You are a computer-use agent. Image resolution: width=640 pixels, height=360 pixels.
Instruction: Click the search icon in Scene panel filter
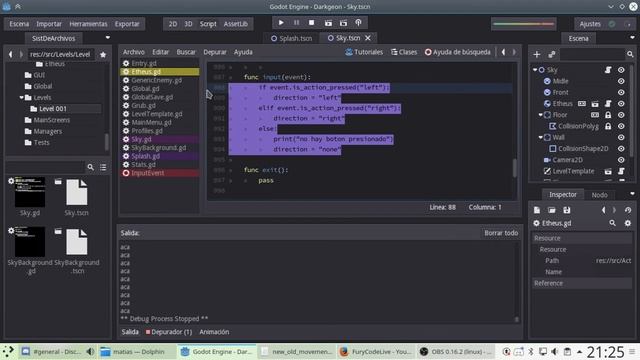pos(630,54)
